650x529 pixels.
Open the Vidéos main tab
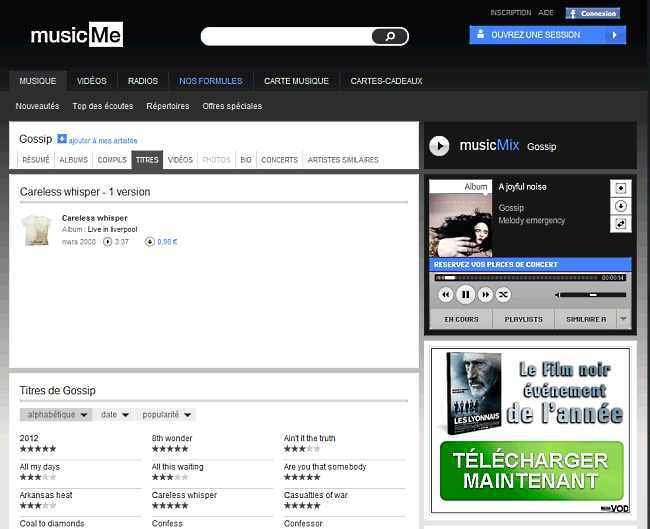point(92,81)
